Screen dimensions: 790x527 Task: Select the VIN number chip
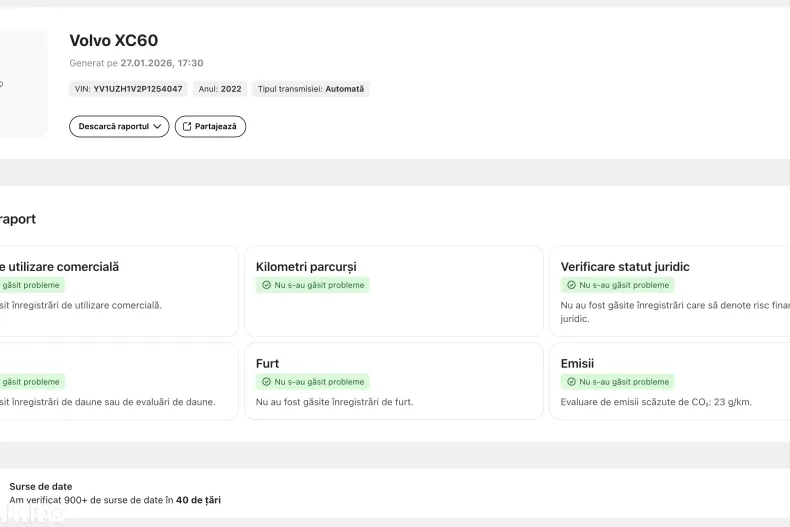[128, 89]
